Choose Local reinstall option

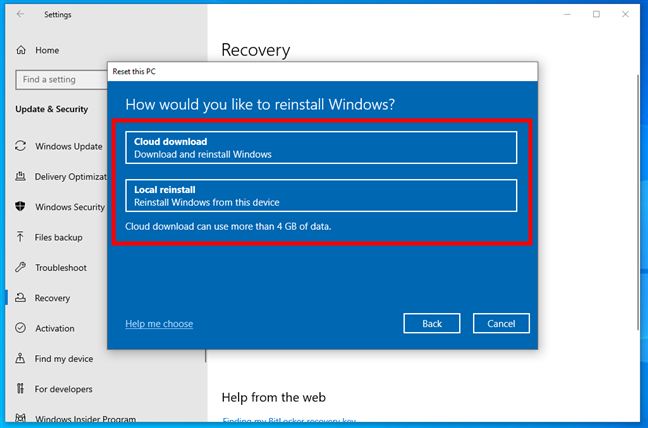click(x=321, y=195)
